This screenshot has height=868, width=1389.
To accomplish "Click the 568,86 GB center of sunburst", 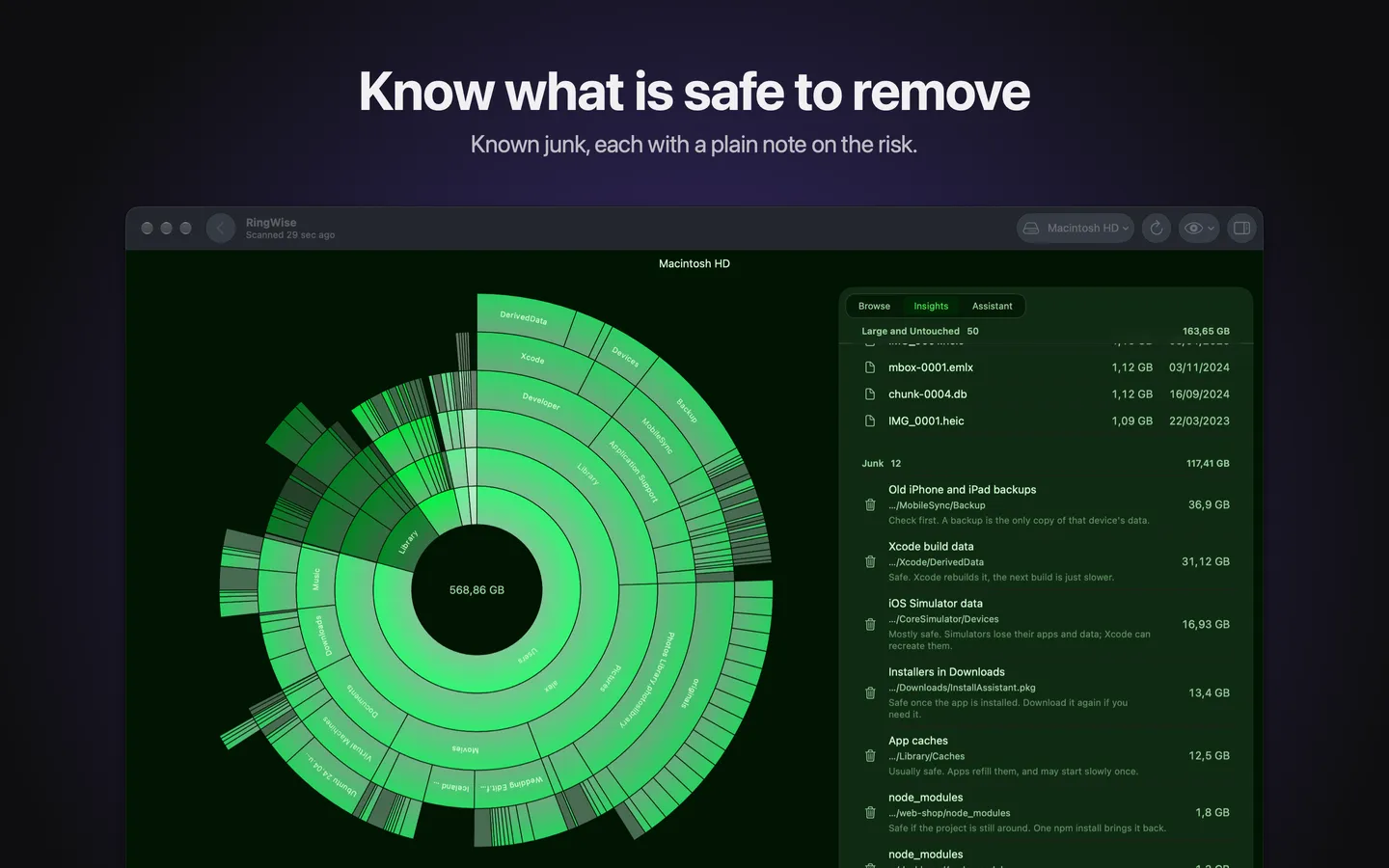I will [x=477, y=590].
